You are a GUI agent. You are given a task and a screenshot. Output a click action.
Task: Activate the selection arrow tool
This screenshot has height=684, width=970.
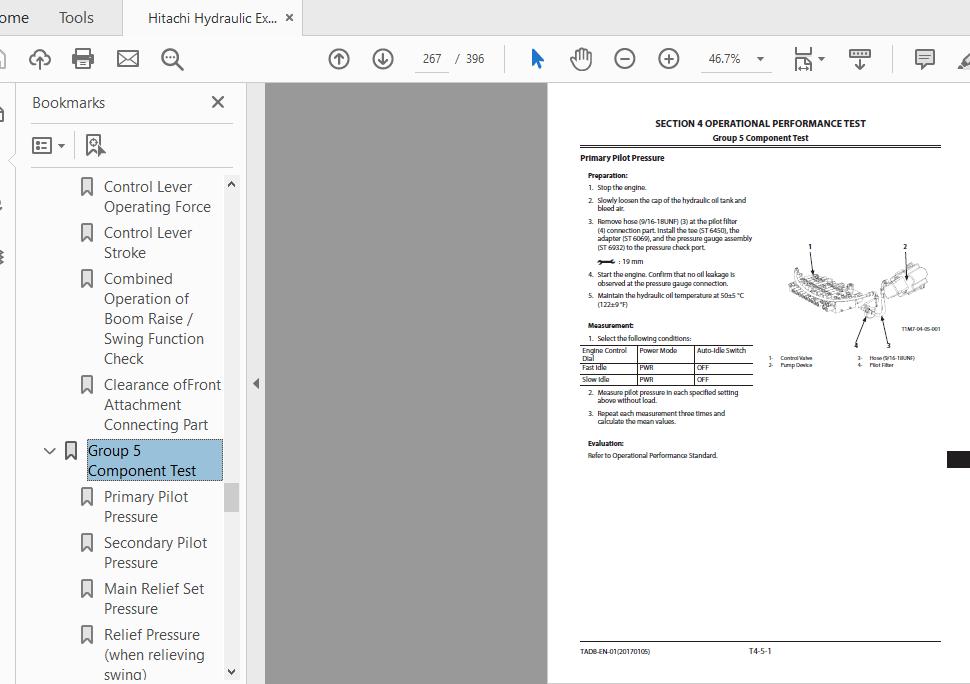tap(537, 59)
